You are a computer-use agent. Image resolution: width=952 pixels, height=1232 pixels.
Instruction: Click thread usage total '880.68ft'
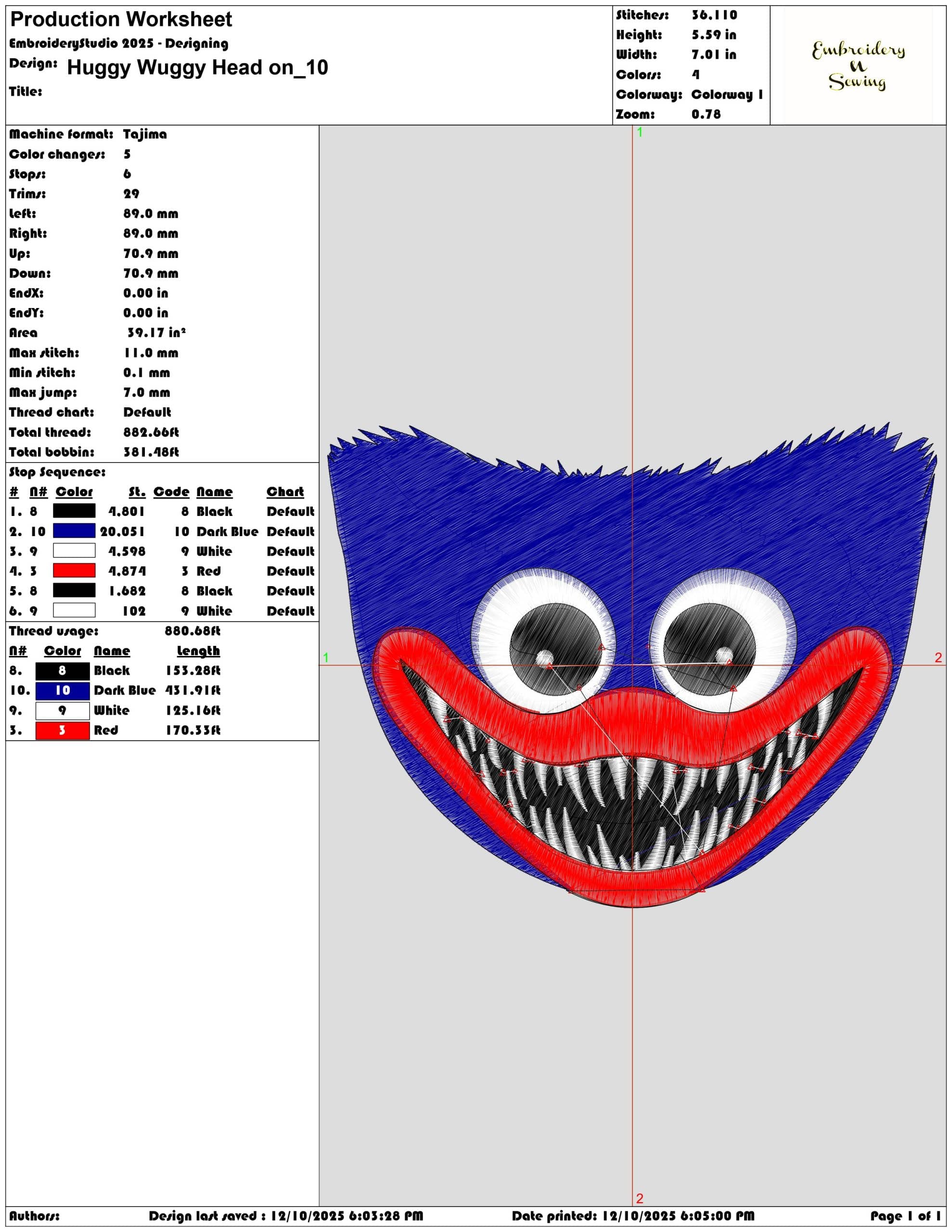[x=193, y=631]
